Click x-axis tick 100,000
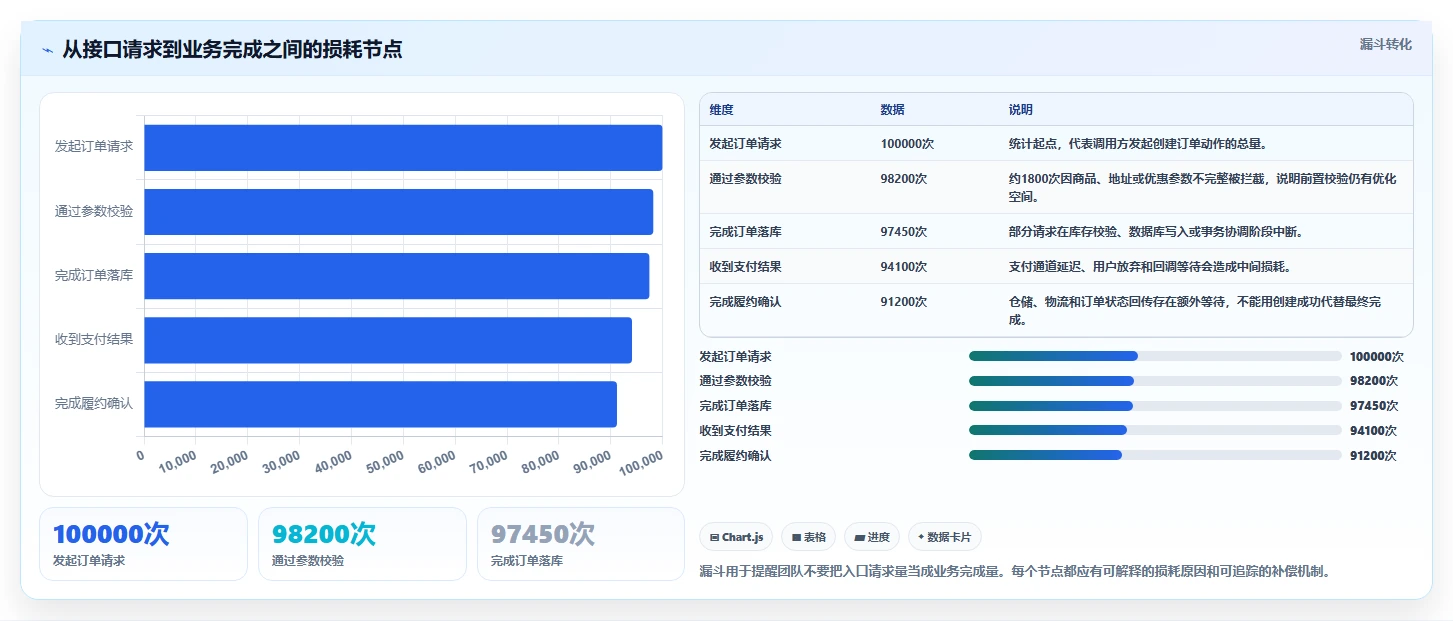1453x621 pixels. pyautogui.click(x=641, y=462)
